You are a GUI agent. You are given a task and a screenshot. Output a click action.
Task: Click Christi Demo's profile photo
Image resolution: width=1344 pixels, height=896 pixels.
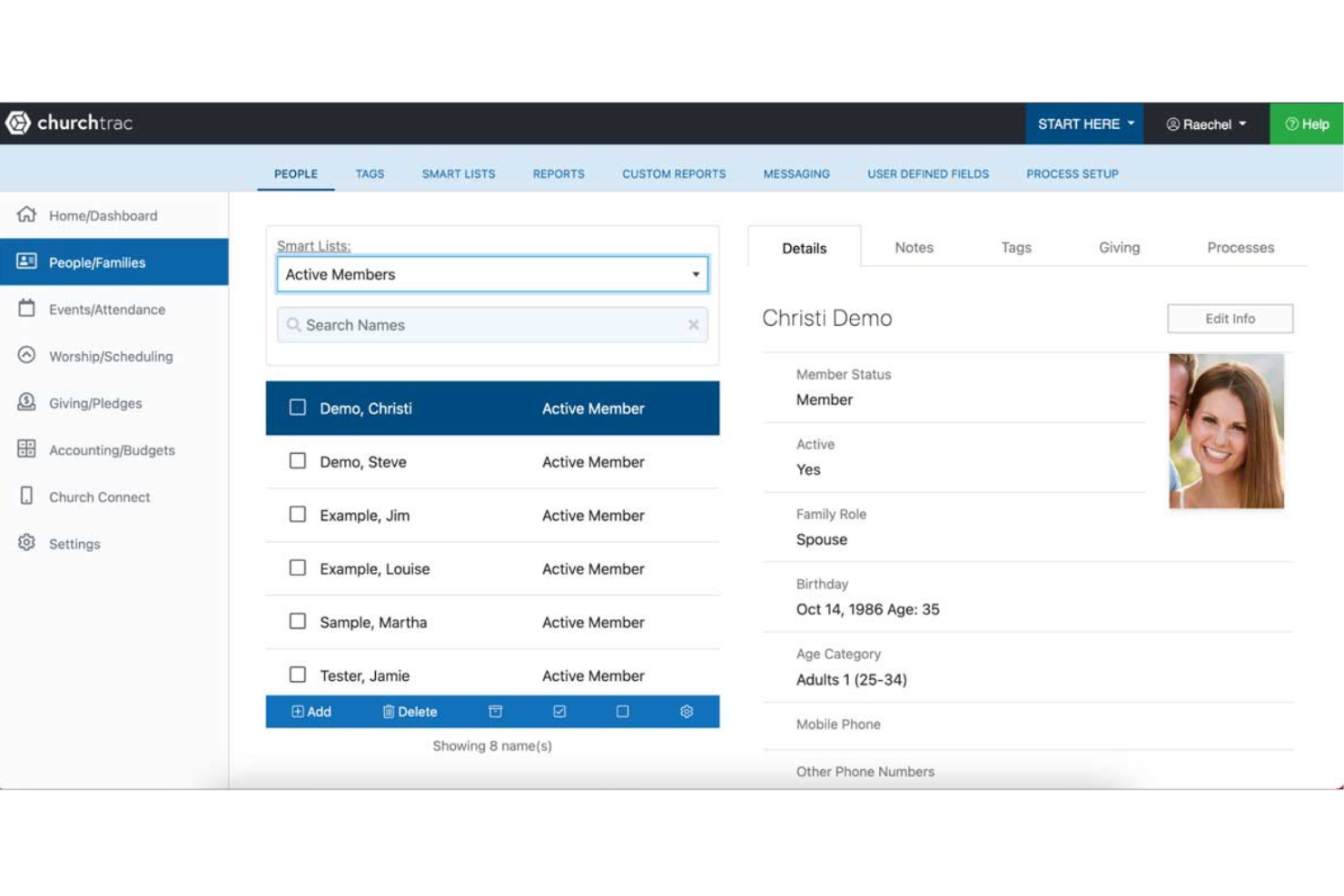click(1226, 431)
